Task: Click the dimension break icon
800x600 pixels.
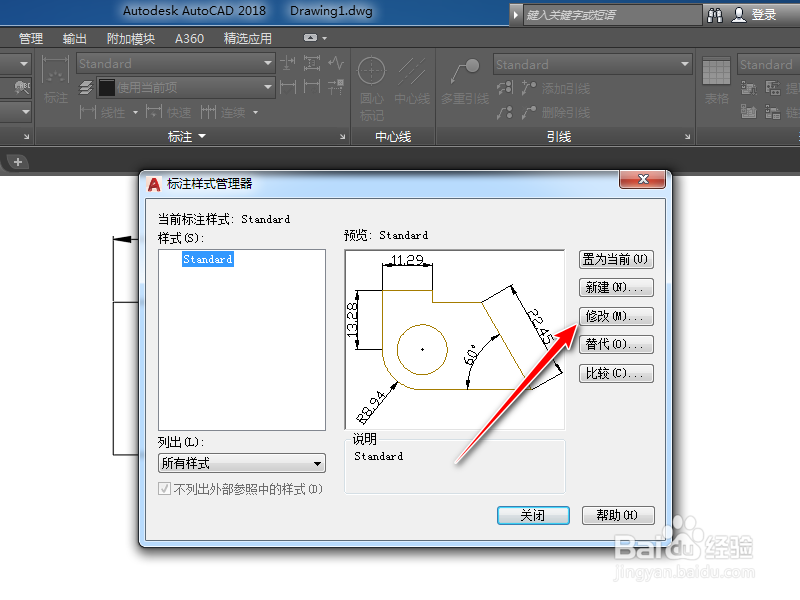Action: (288, 63)
